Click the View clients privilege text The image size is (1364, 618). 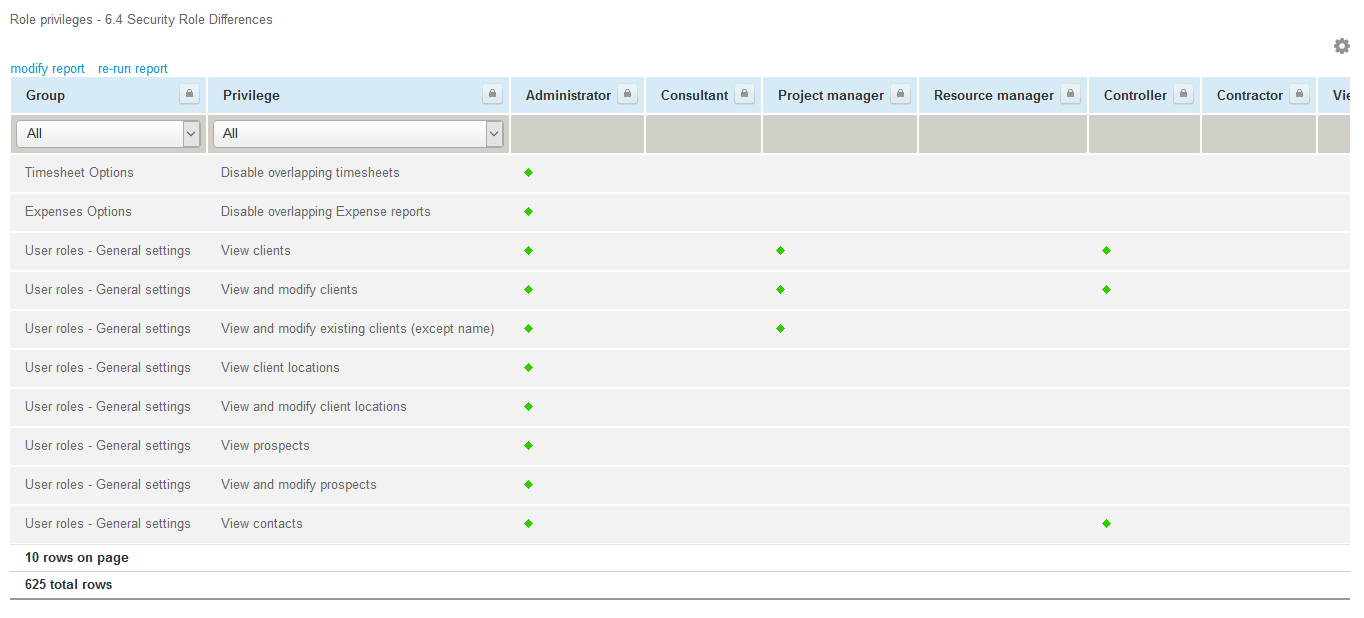(x=256, y=250)
